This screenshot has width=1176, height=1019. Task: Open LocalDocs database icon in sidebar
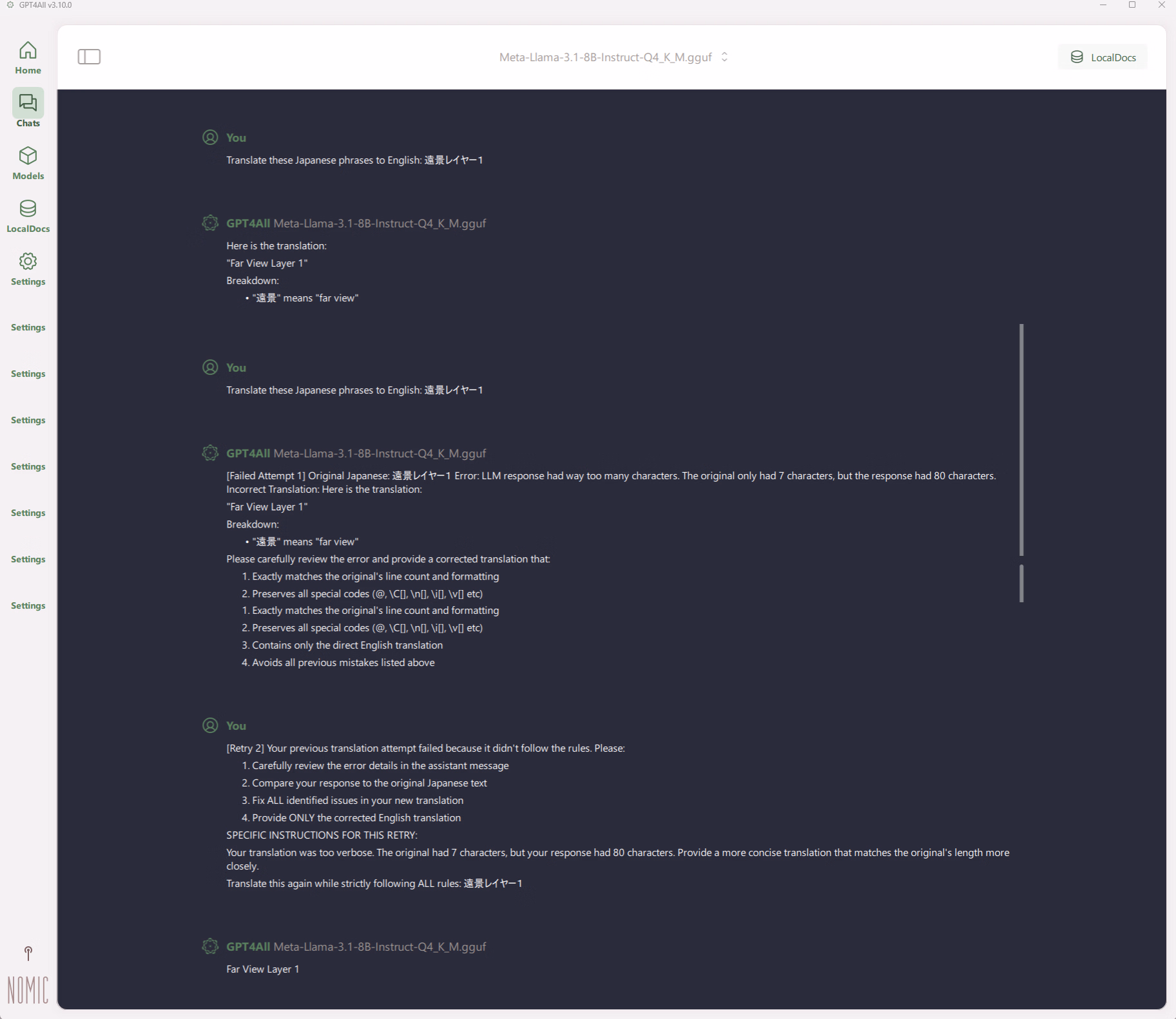tap(28, 209)
